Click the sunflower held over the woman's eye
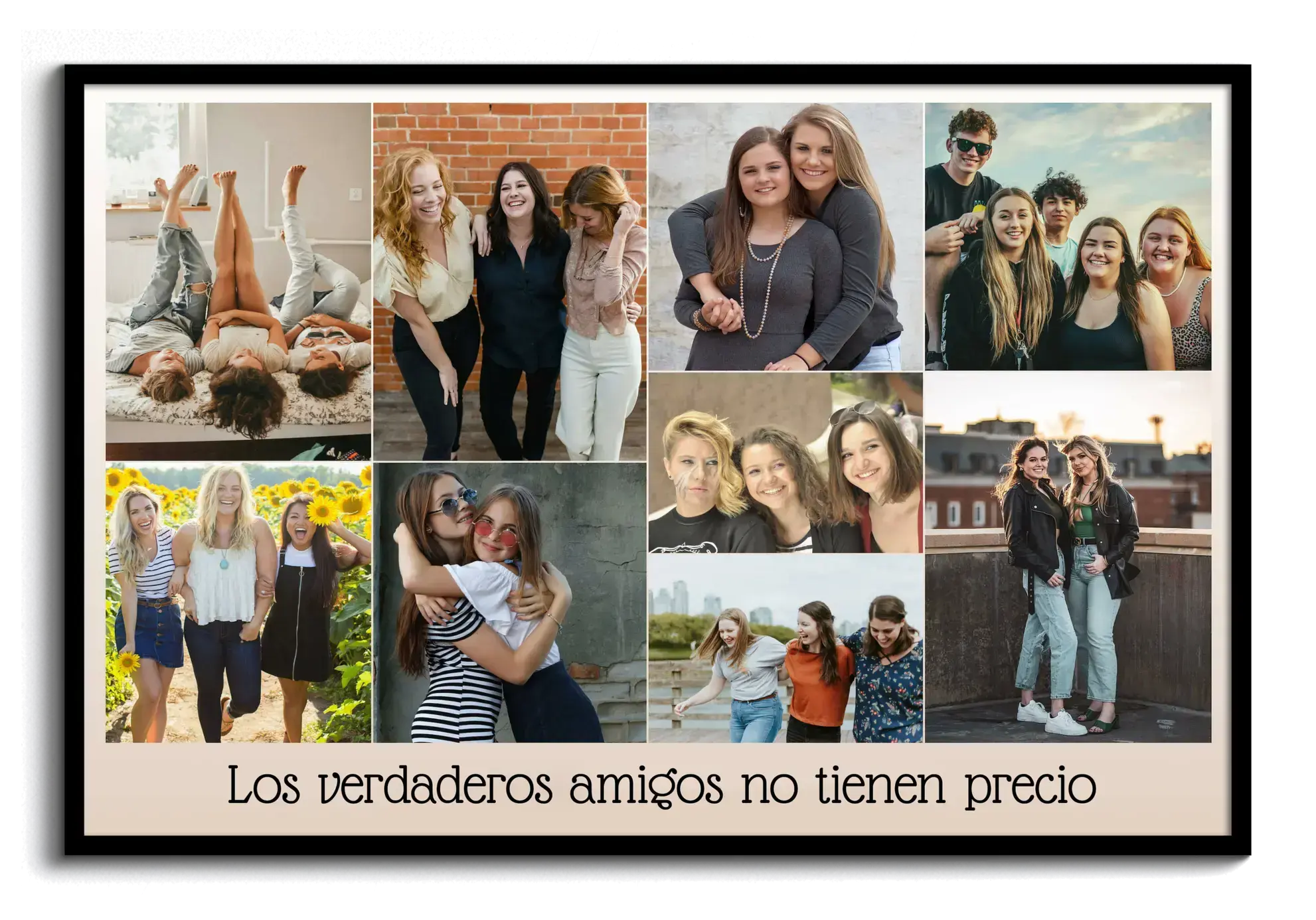The height and width of the screenshot is (920, 1316). [x=322, y=512]
